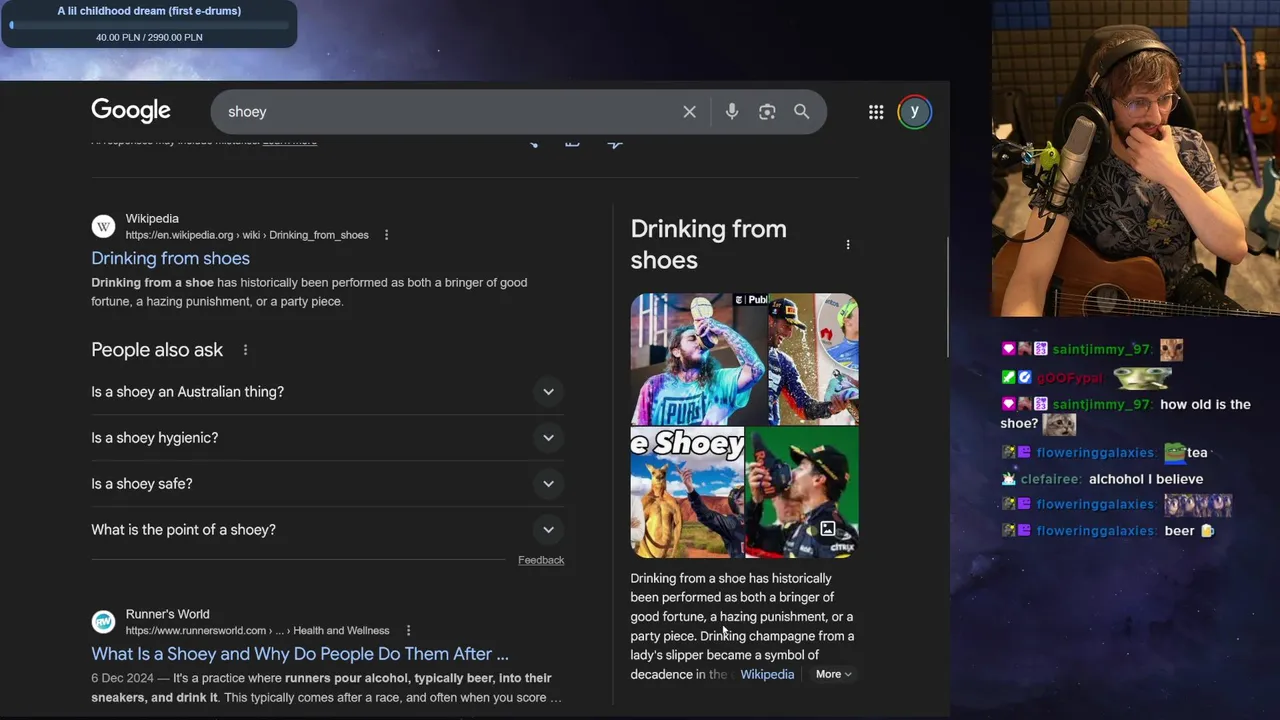Click saintjimmy_97 'how old is the shoe?' message
This screenshot has height=720, width=1280.
click(1126, 414)
